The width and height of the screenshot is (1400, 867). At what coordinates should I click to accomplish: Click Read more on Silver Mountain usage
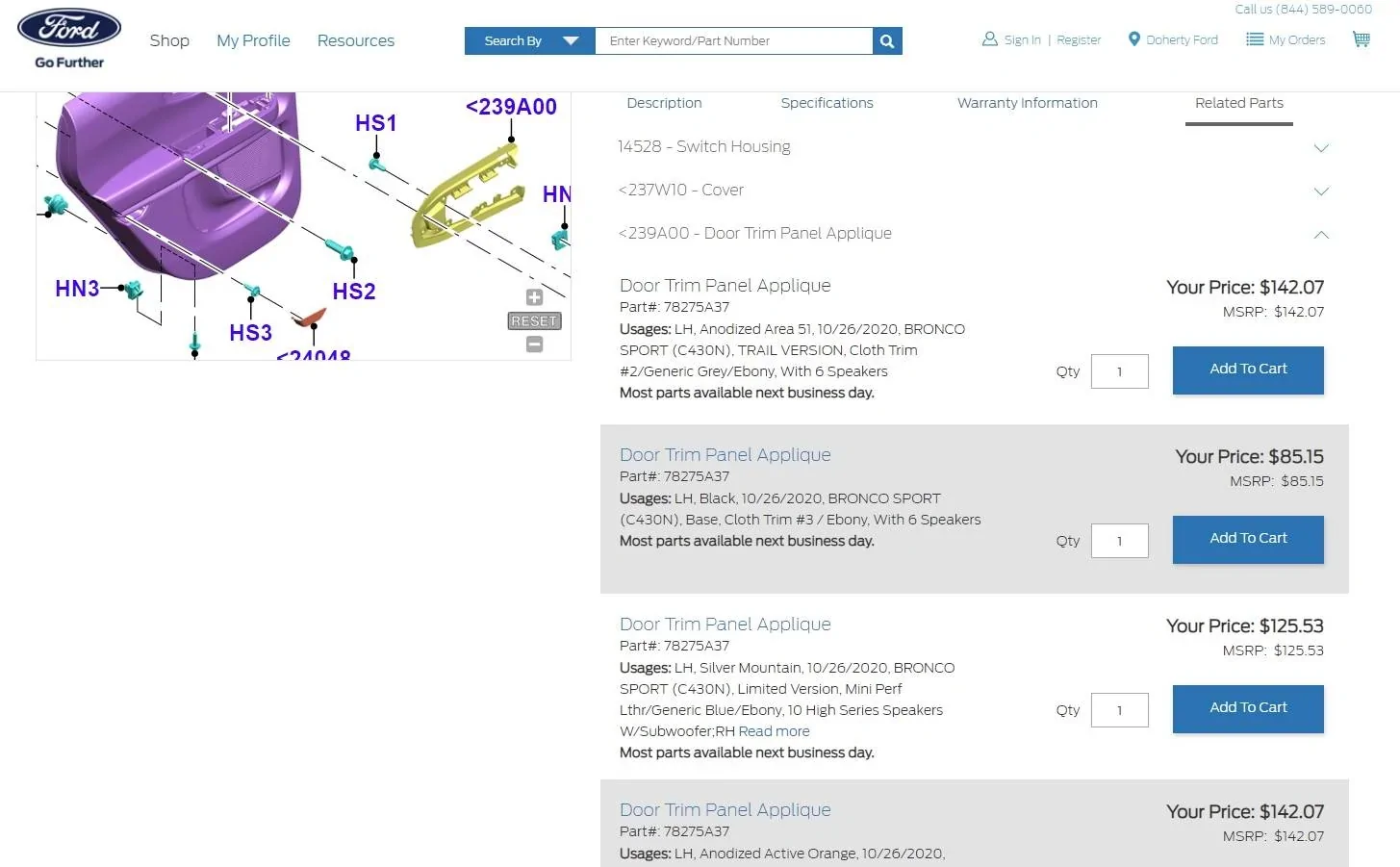pyautogui.click(x=774, y=731)
